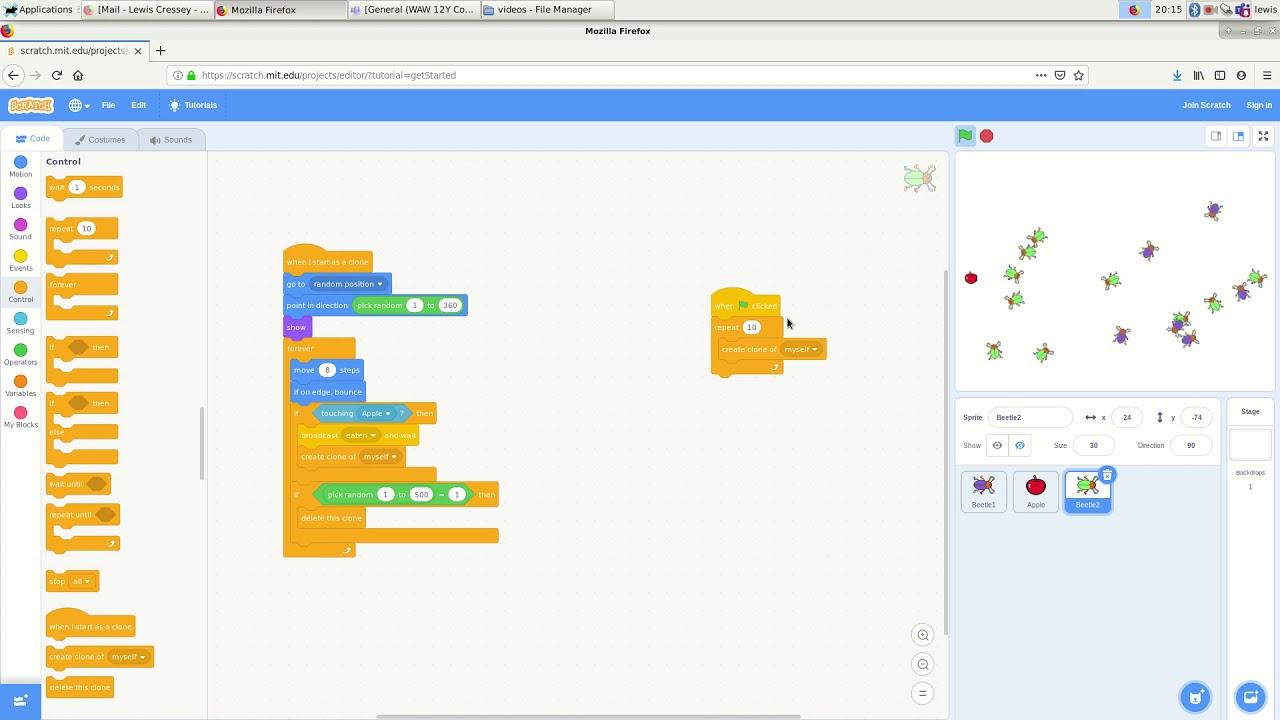Open eaten dropdown in broadcast block
This screenshot has width=1280, height=720.
[x=360, y=435]
